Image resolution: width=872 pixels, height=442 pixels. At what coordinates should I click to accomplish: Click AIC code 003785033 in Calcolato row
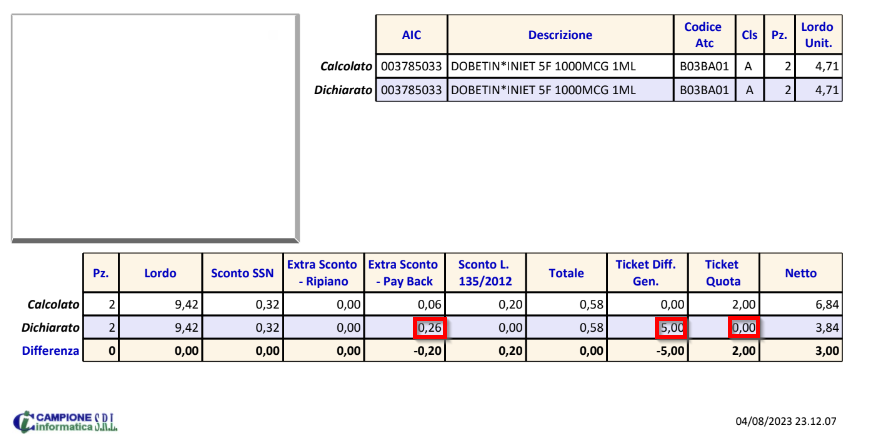tap(411, 67)
